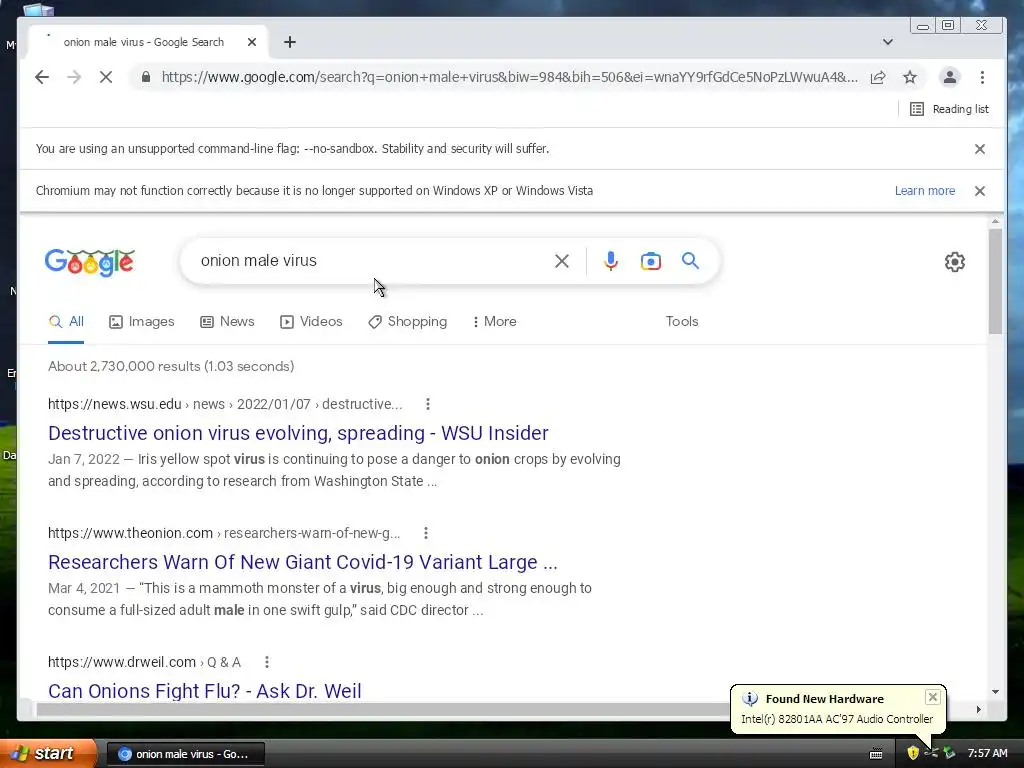Image resolution: width=1024 pixels, height=768 pixels.
Task: Click the share page icon in the address bar
Action: (x=878, y=77)
